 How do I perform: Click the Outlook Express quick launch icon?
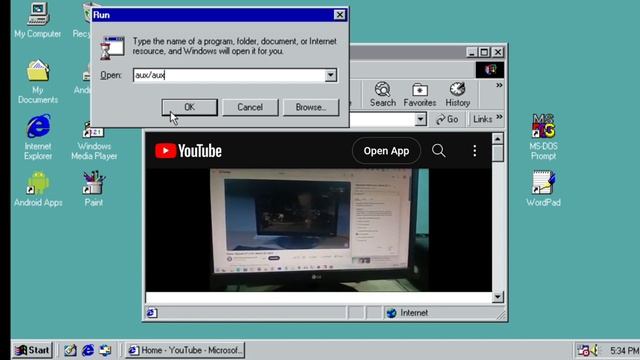105,350
